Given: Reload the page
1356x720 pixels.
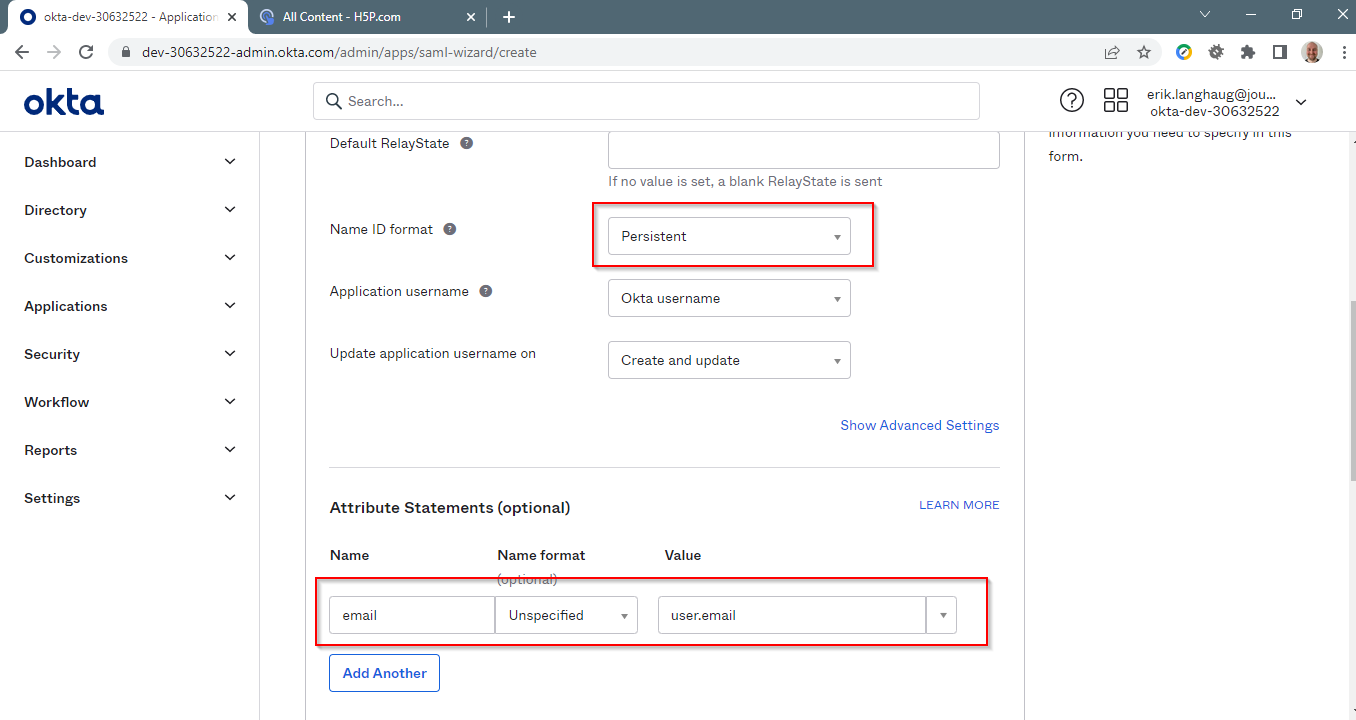Looking at the screenshot, I should click(86, 52).
